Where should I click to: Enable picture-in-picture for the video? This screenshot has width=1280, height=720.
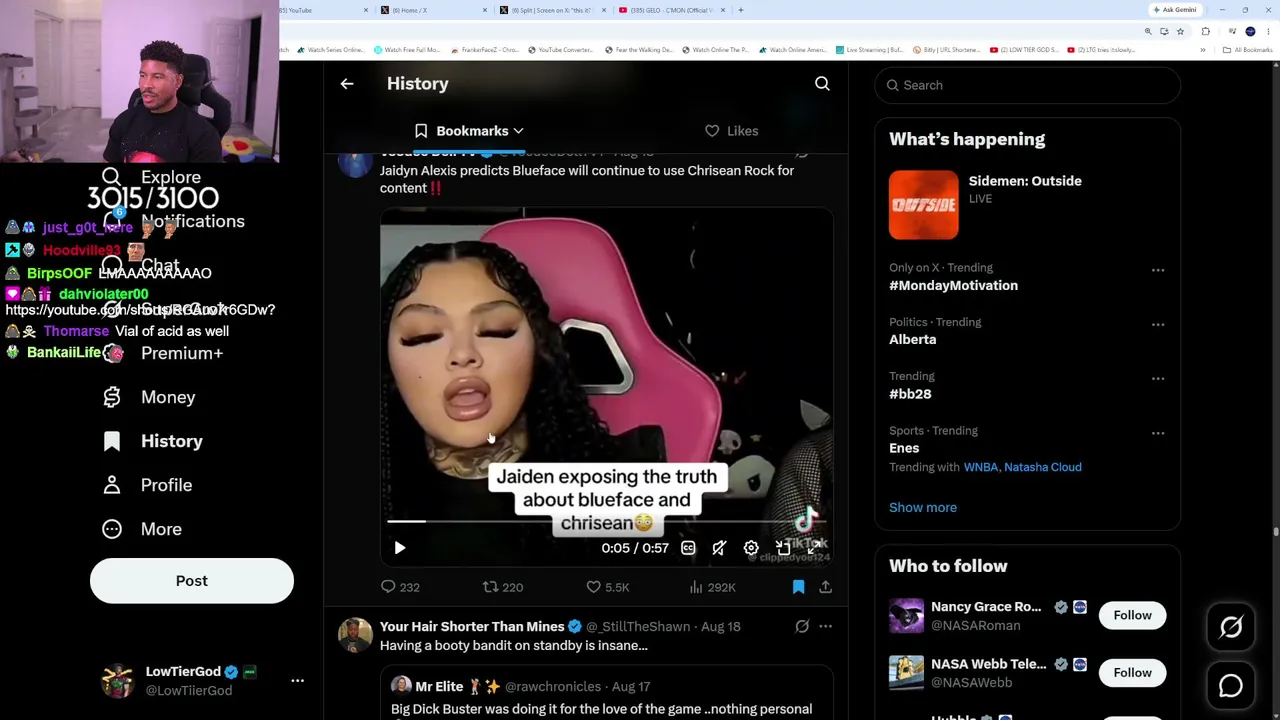[783, 548]
